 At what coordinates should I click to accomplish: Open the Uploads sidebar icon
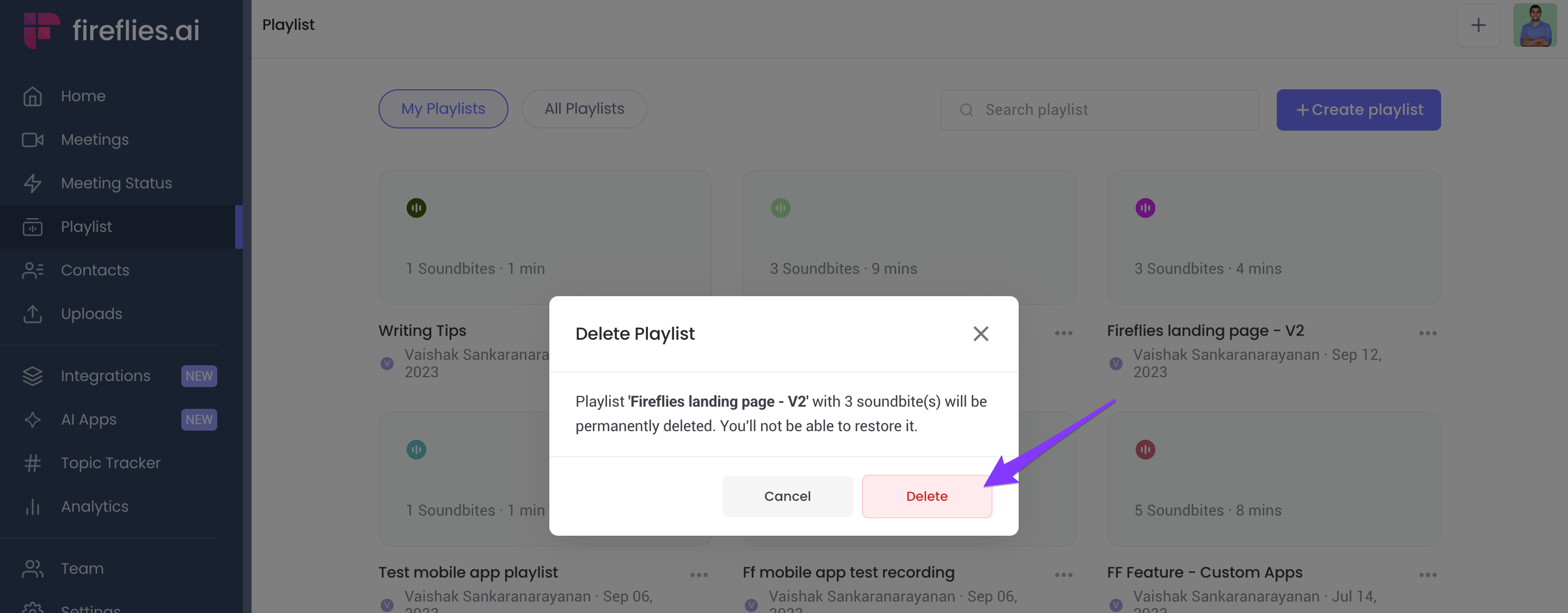pos(32,314)
